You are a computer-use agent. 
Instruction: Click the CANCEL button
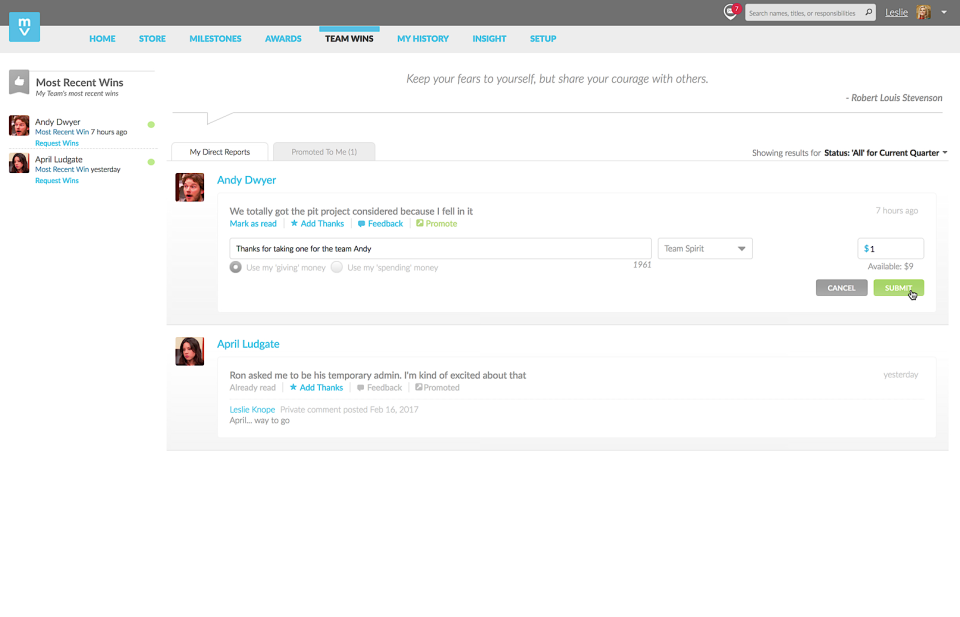click(841, 288)
